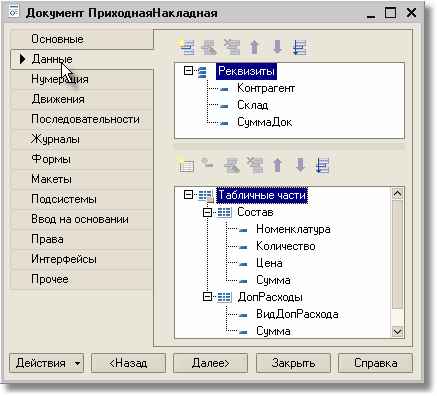
Task: Click Move up arrow in tabular sections toolbar
Action: coord(278,165)
